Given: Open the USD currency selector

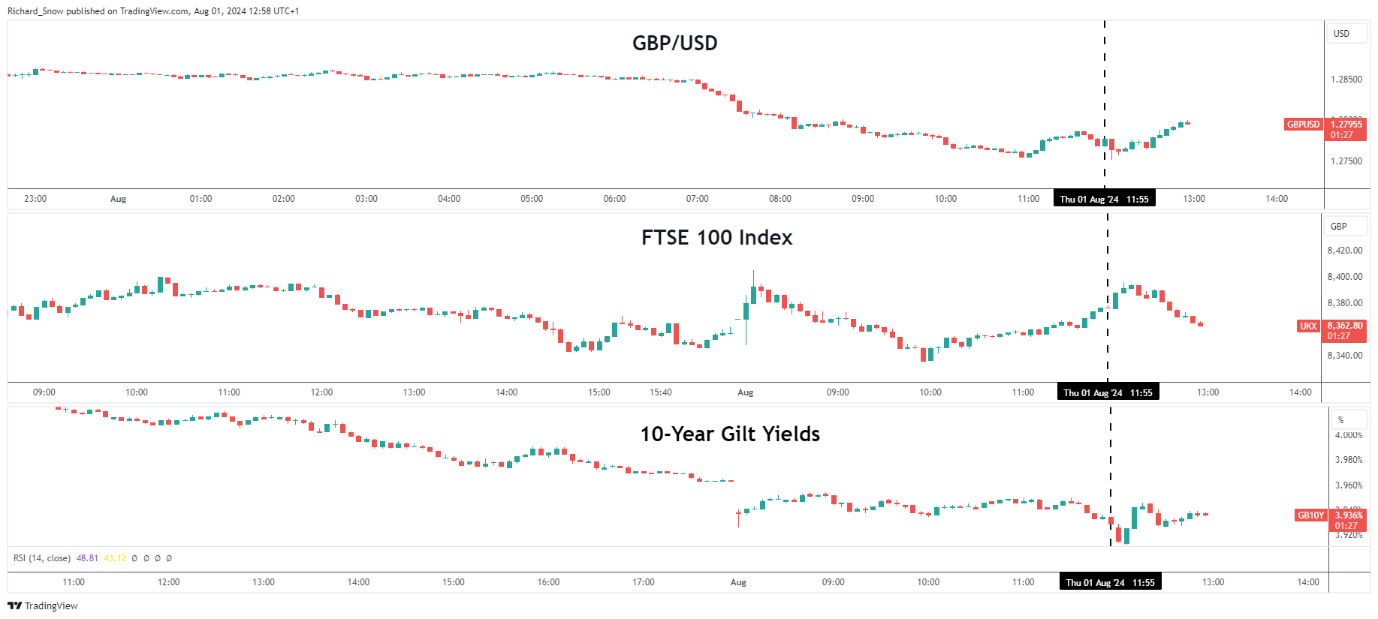Looking at the screenshot, I should click(x=1341, y=34).
